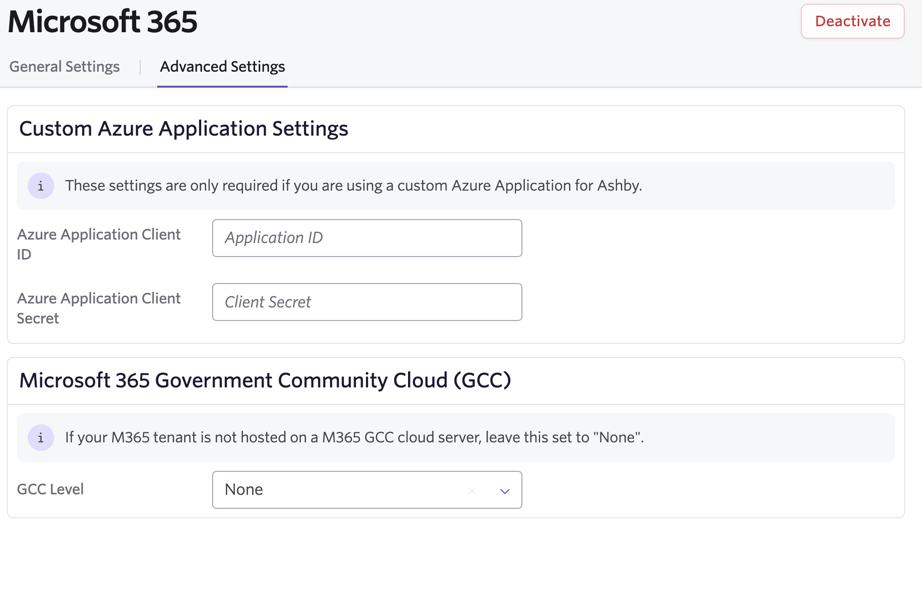Select the Advanced Settings tab
The height and width of the screenshot is (602, 922).
click(x=222, y=66)
